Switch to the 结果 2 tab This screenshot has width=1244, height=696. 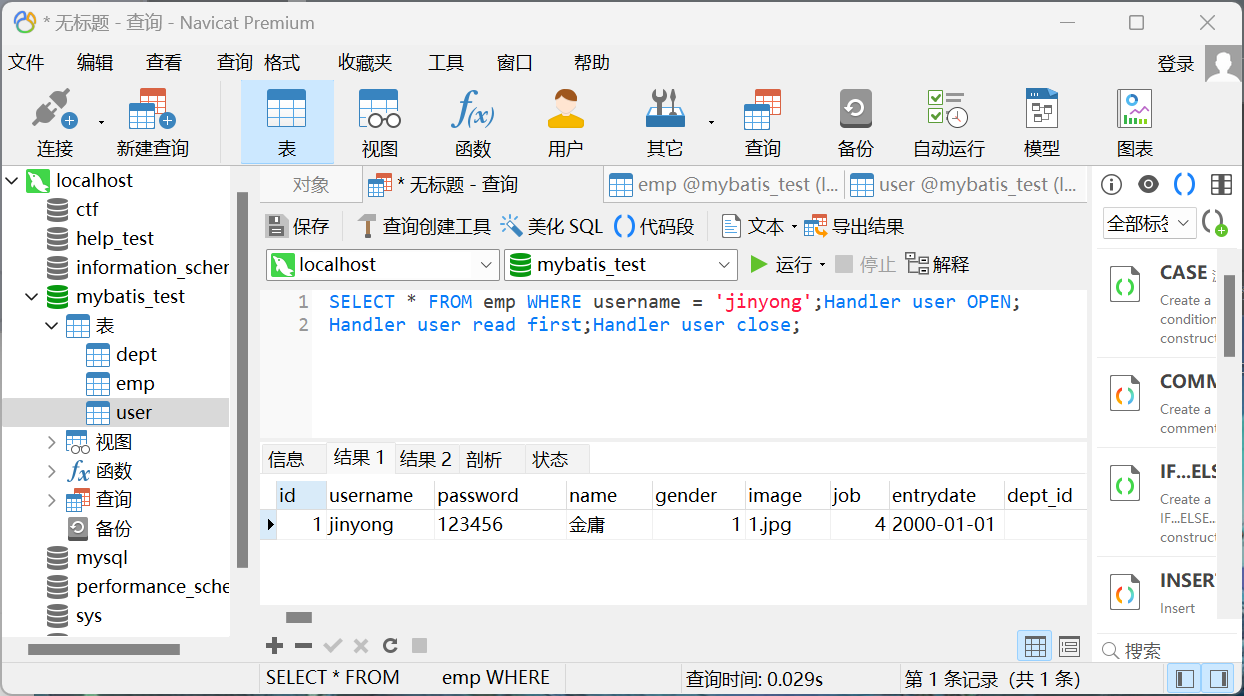426,459
